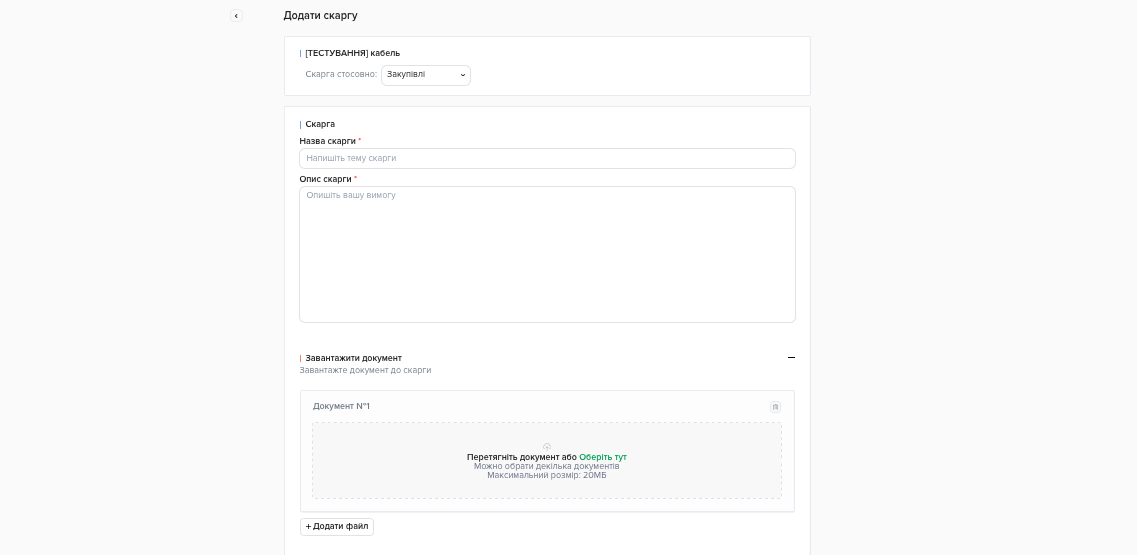Click the Можна обрати декілька документів text
Screen dimensions: 1137x555
[x=547, y=466]
